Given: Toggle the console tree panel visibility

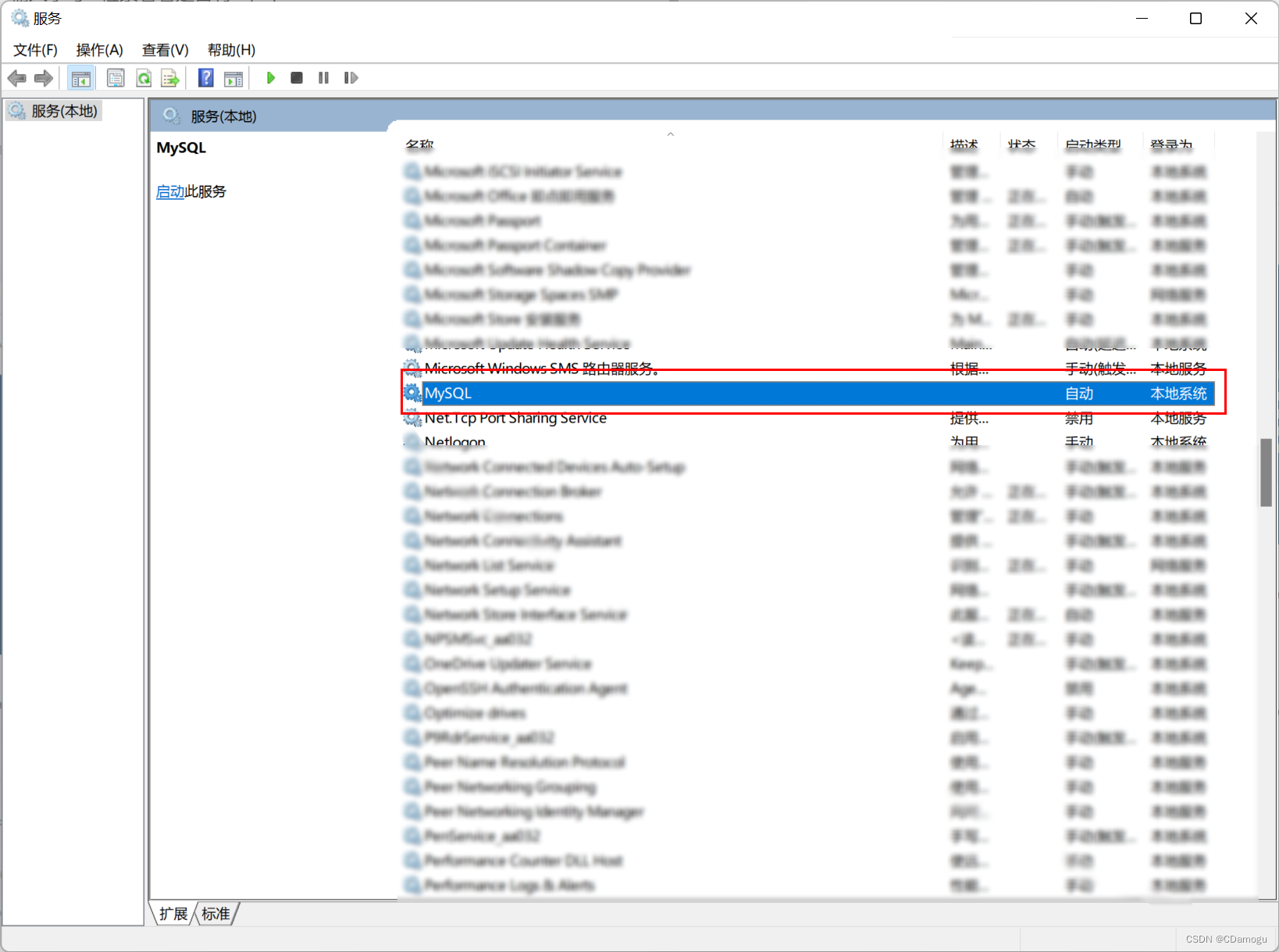Looking at the screenshot, I should (x=80, y=77).
